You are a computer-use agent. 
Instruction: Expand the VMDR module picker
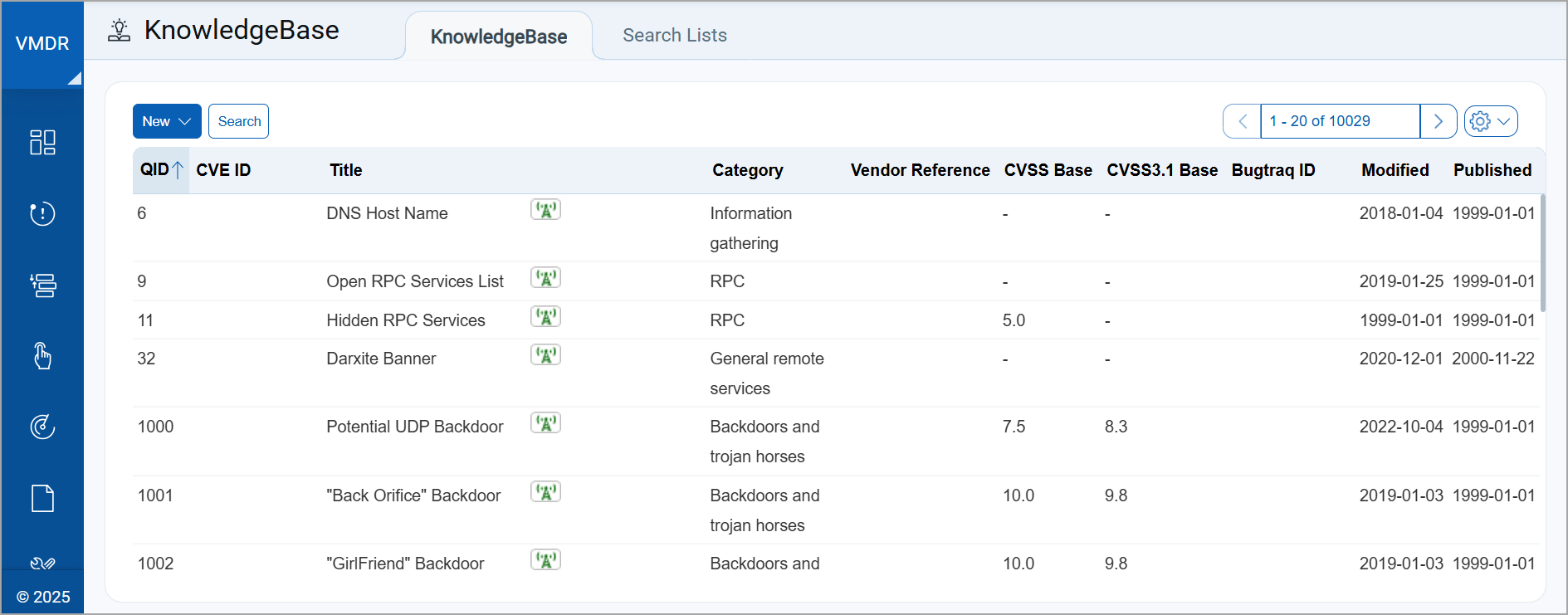click(x=42, y=44)
